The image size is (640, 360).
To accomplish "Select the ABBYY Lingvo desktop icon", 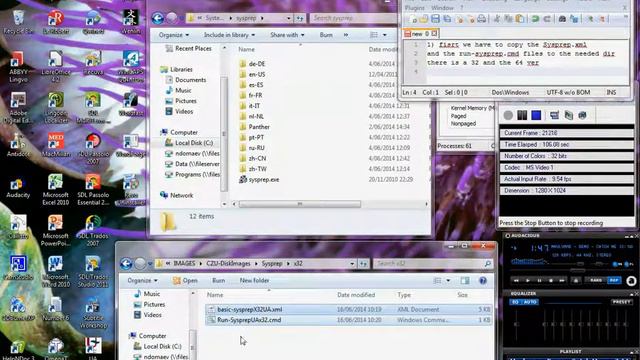I will point(18,67).
